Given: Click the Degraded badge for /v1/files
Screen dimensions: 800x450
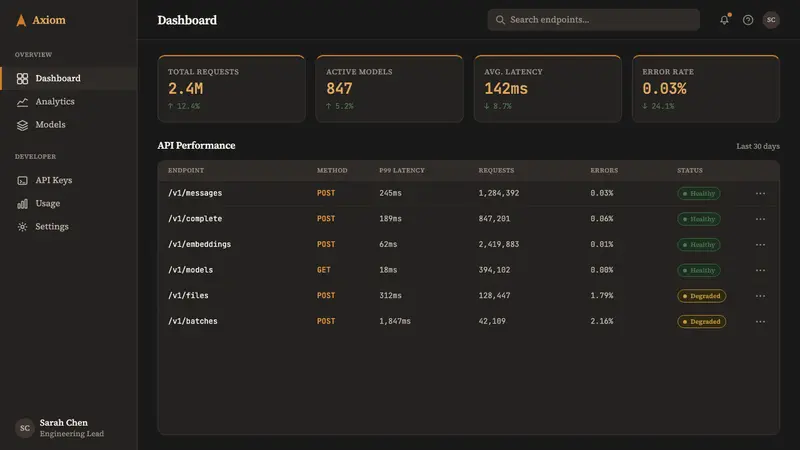Looking at the screenshot, I should pyautogui.click(x=702, y=296).
